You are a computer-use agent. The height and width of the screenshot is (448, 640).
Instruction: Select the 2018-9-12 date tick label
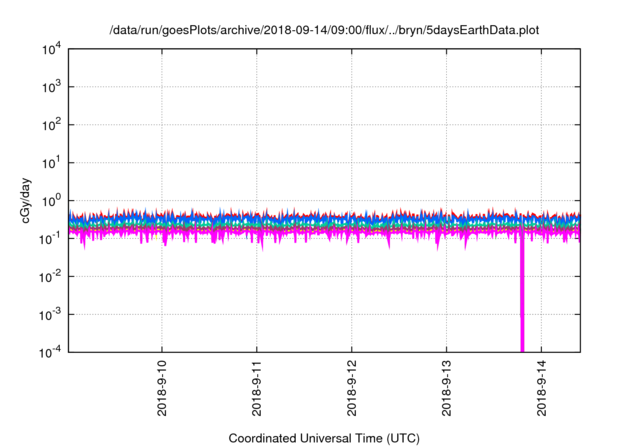(352, 388)
